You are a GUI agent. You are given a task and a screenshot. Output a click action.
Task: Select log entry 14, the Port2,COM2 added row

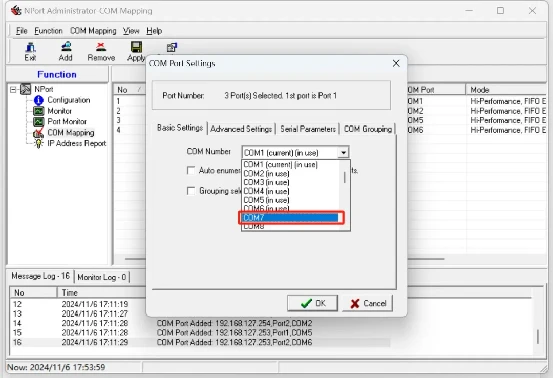point(201,323)
